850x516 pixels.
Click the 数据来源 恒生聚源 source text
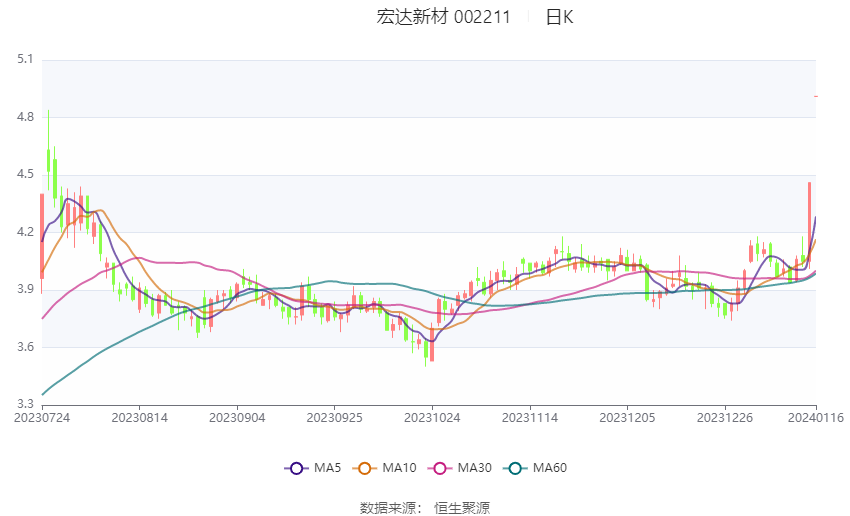[425, 508]
